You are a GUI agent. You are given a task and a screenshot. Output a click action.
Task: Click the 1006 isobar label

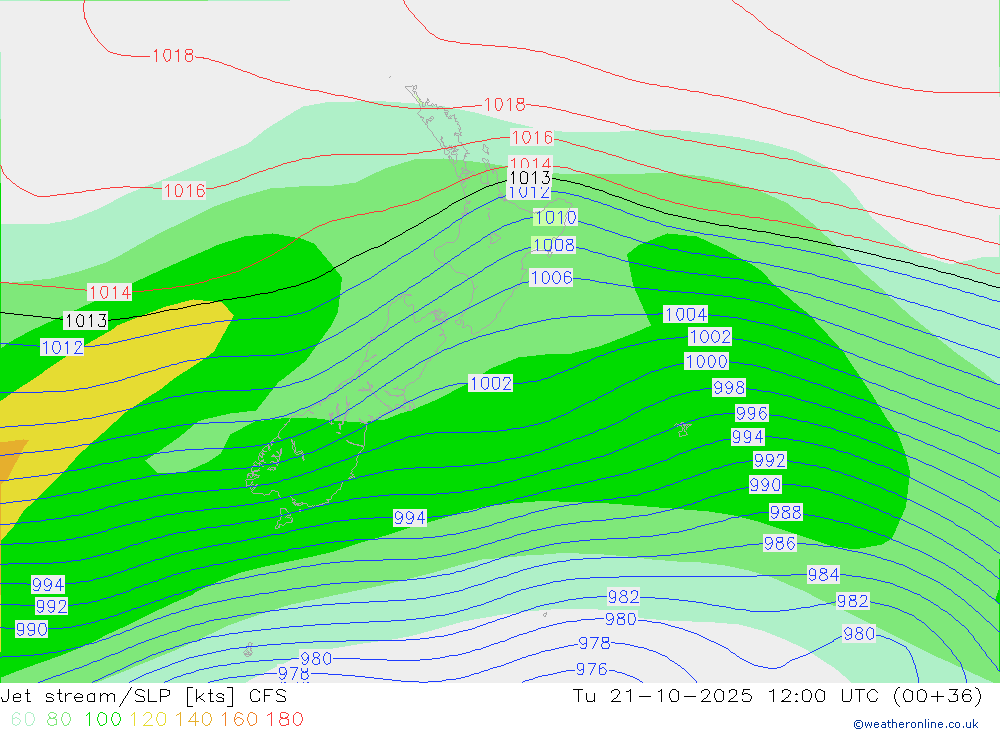[551, 278]
